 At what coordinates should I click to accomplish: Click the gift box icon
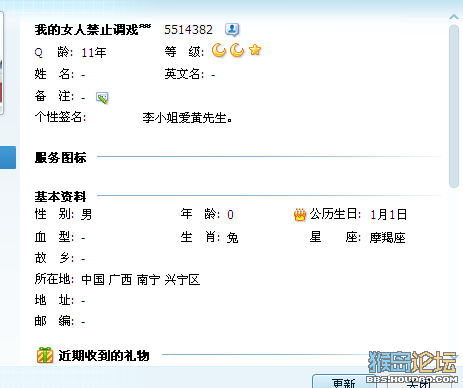pos(45,355)
